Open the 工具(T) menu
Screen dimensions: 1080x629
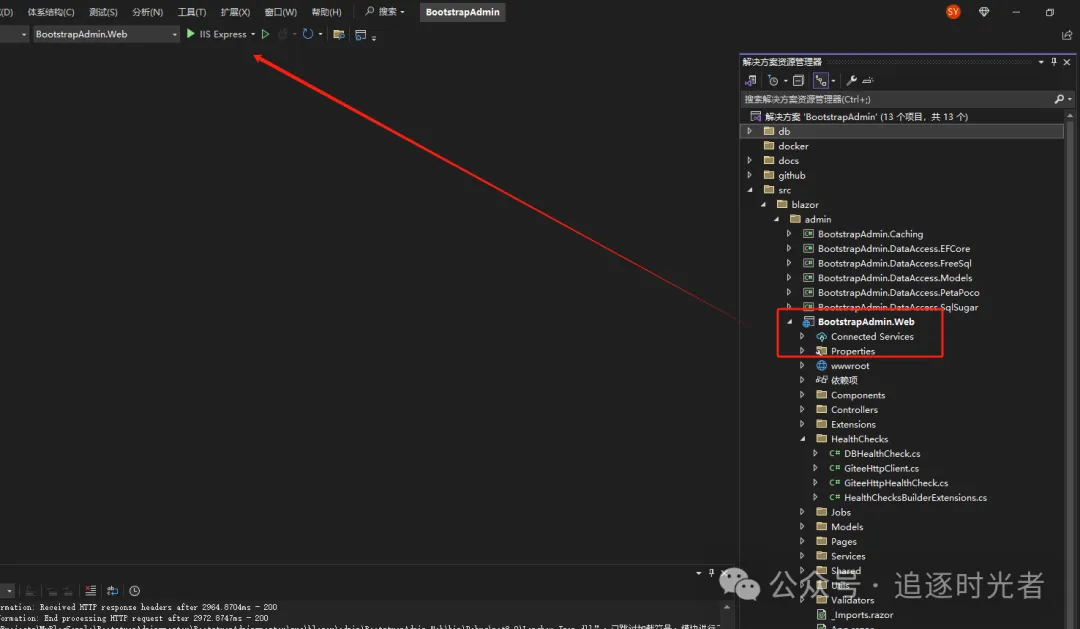tap(191, 12)
